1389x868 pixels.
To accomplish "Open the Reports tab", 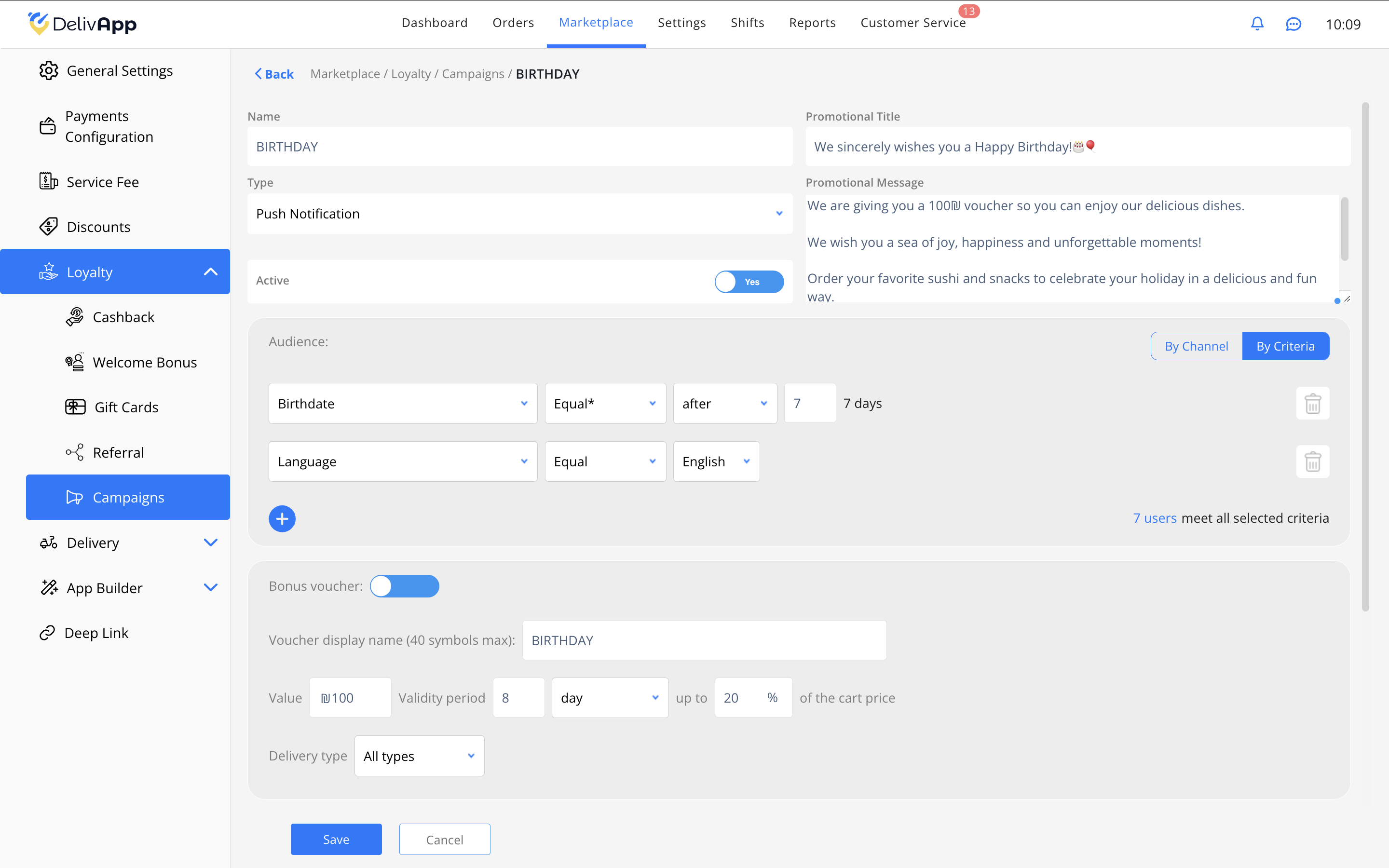I will [812, 23].
